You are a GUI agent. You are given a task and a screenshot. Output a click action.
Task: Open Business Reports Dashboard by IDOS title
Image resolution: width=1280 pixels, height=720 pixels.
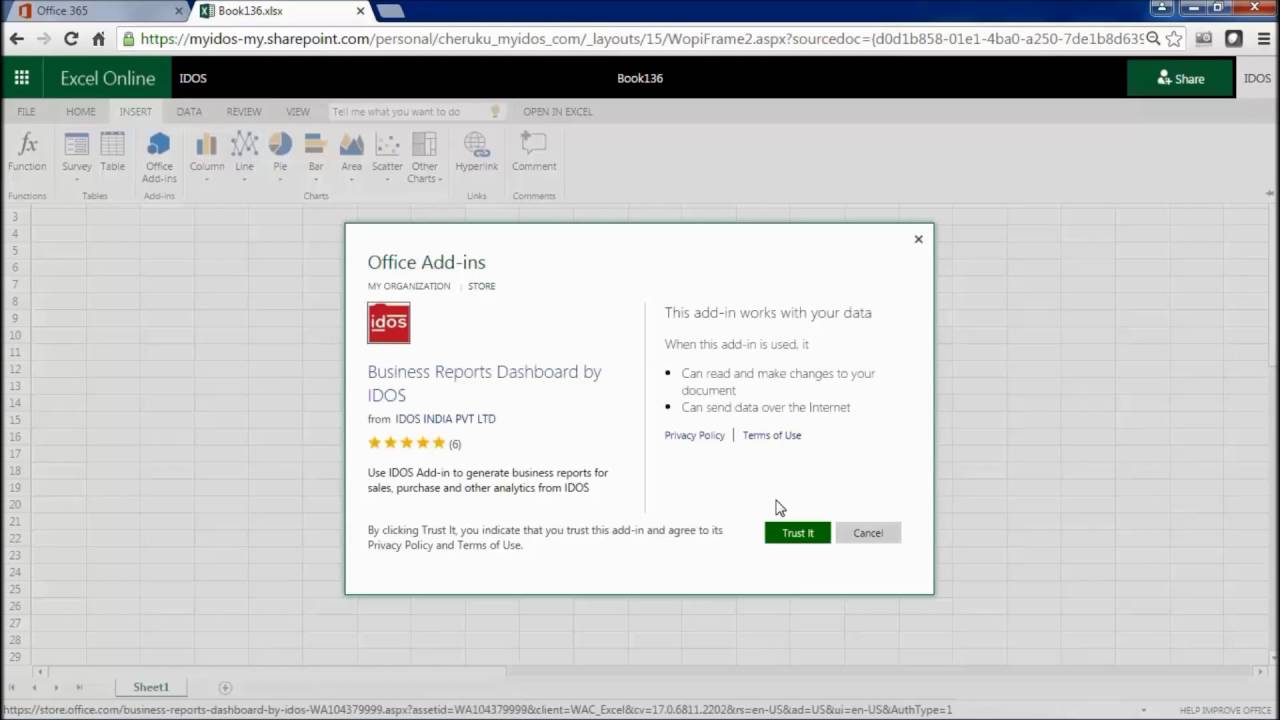pos(485,383)
